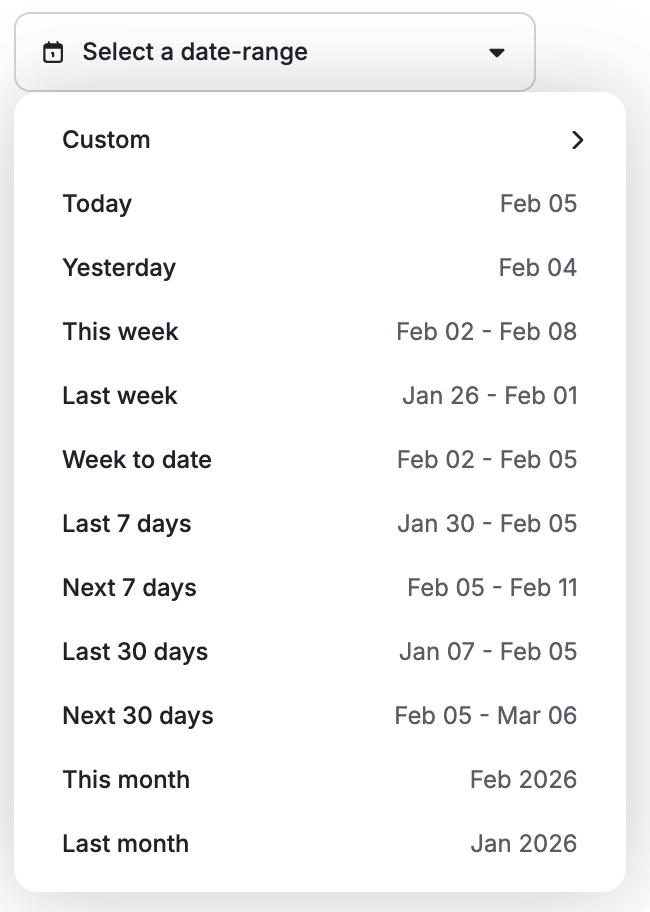This screenshot has width=650, height=912.
Task: Click the Feb 05 - Mar 06 date text
Action: 485,716
